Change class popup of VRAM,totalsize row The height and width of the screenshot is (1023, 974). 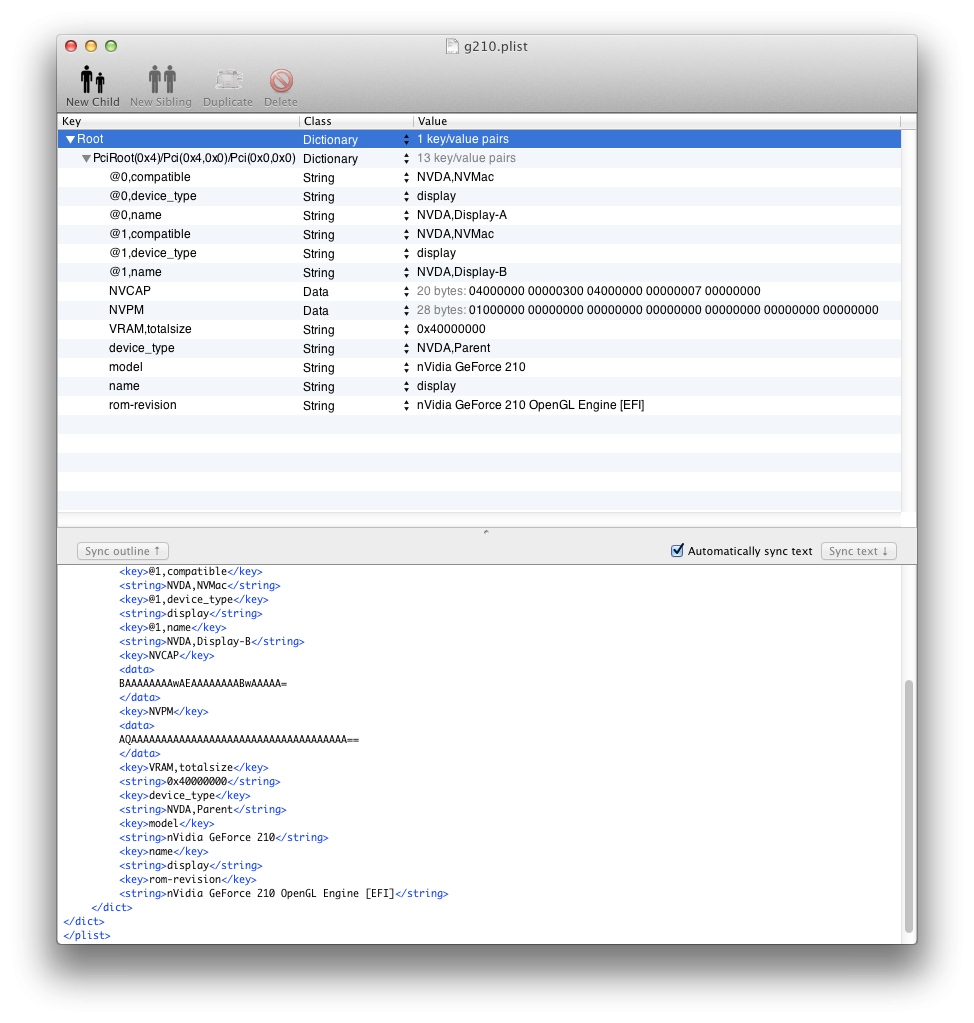coord(406,329)
